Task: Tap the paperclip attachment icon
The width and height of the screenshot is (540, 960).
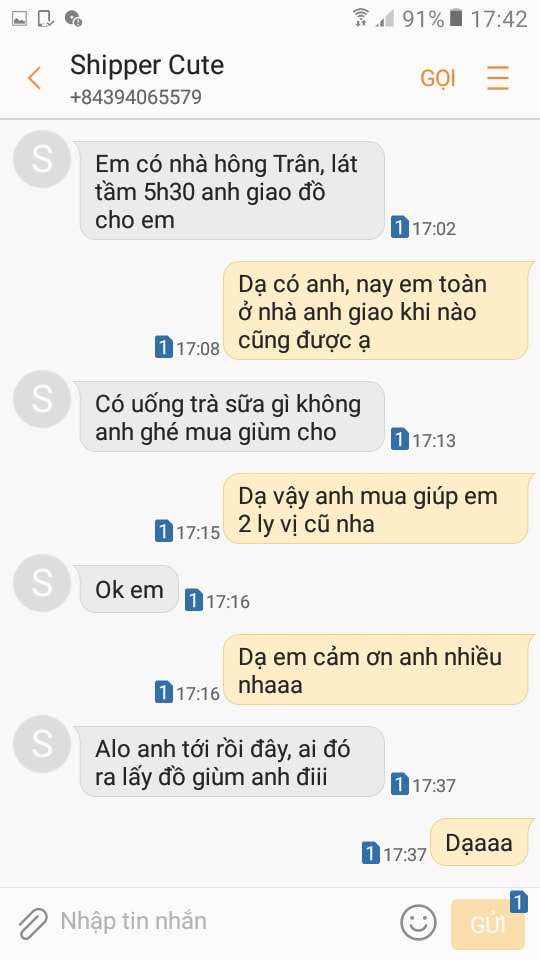Action: coord(32,923)
